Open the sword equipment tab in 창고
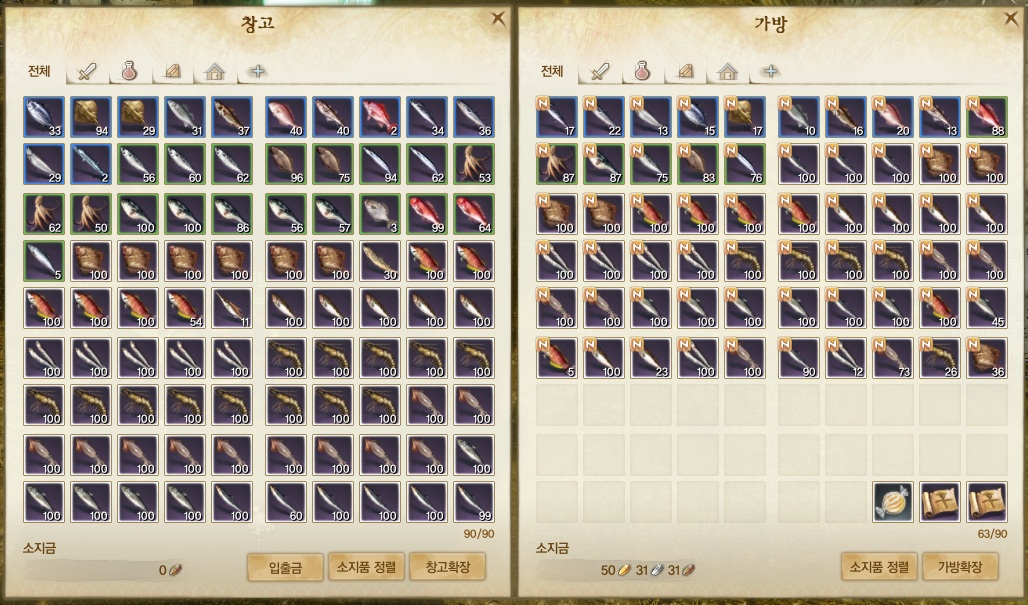 [x=87, y=71]
